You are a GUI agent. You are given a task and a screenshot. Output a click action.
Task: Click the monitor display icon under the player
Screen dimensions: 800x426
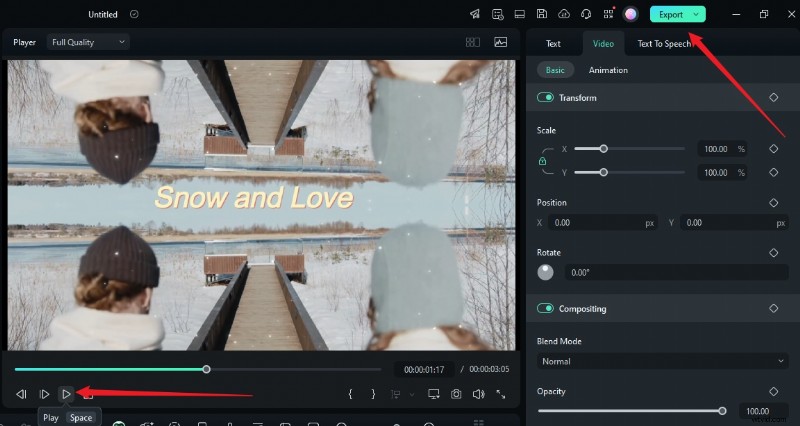434,394
